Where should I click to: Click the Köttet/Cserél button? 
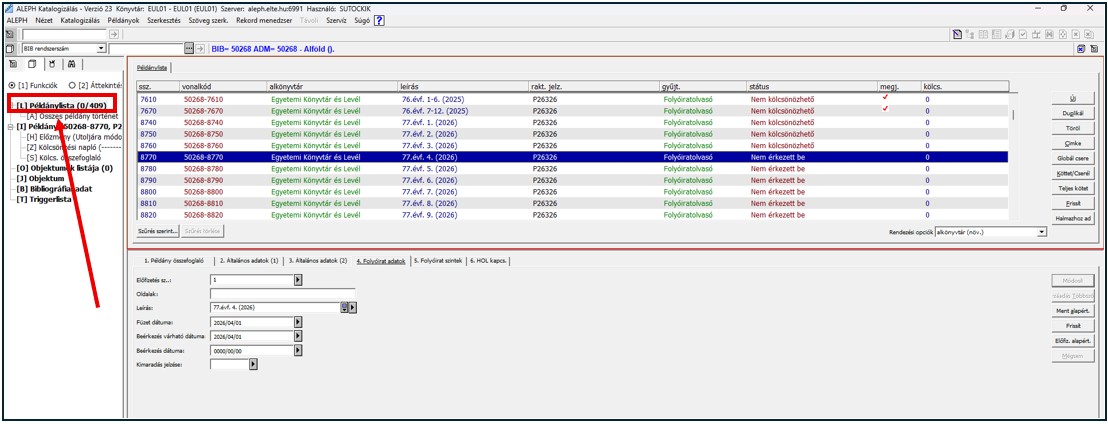[x=1073, y=174]
